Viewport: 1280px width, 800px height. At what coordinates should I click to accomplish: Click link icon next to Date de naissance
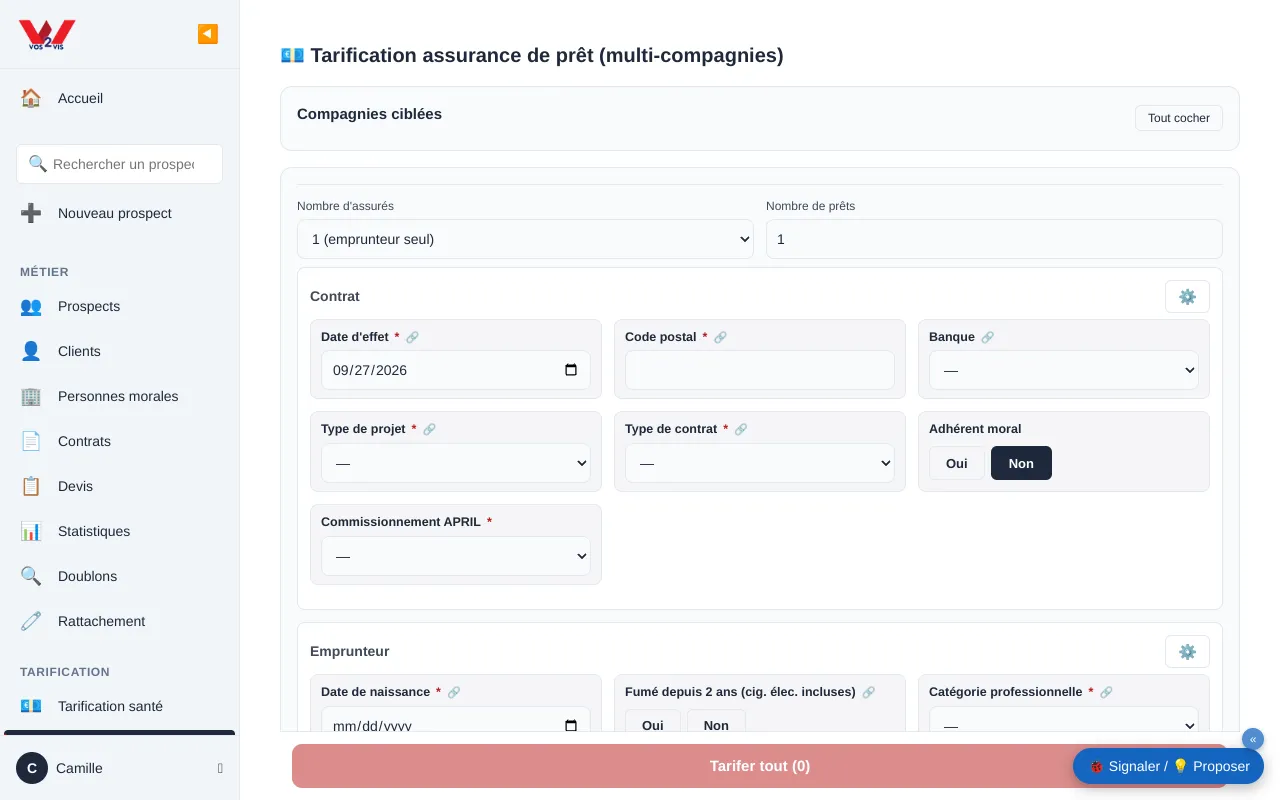454,692
